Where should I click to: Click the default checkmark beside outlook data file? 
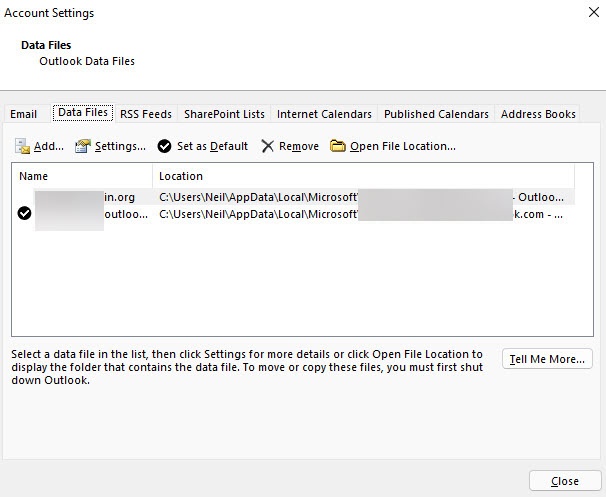pos(24,213)
